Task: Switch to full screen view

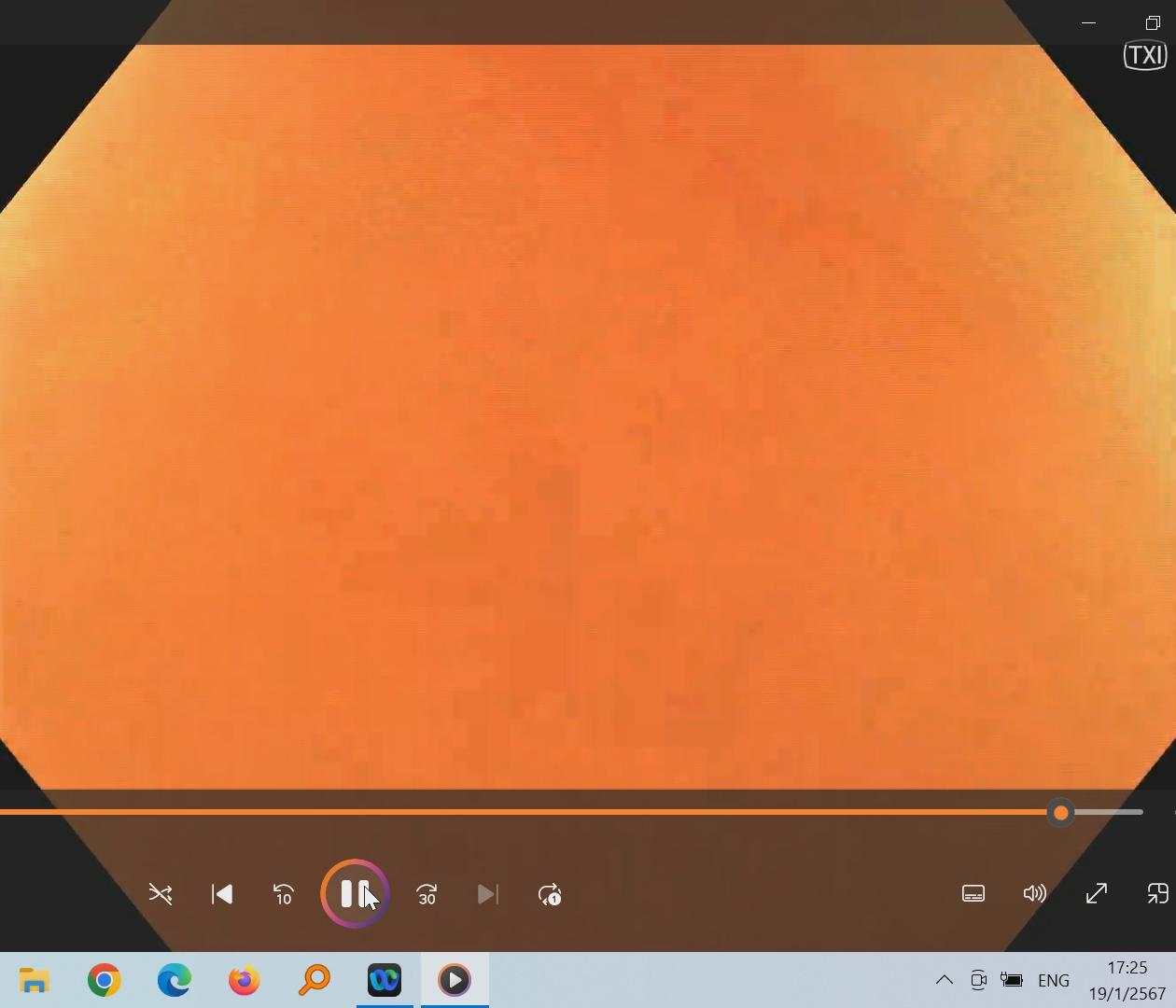Action: [x=1097, y=893]
